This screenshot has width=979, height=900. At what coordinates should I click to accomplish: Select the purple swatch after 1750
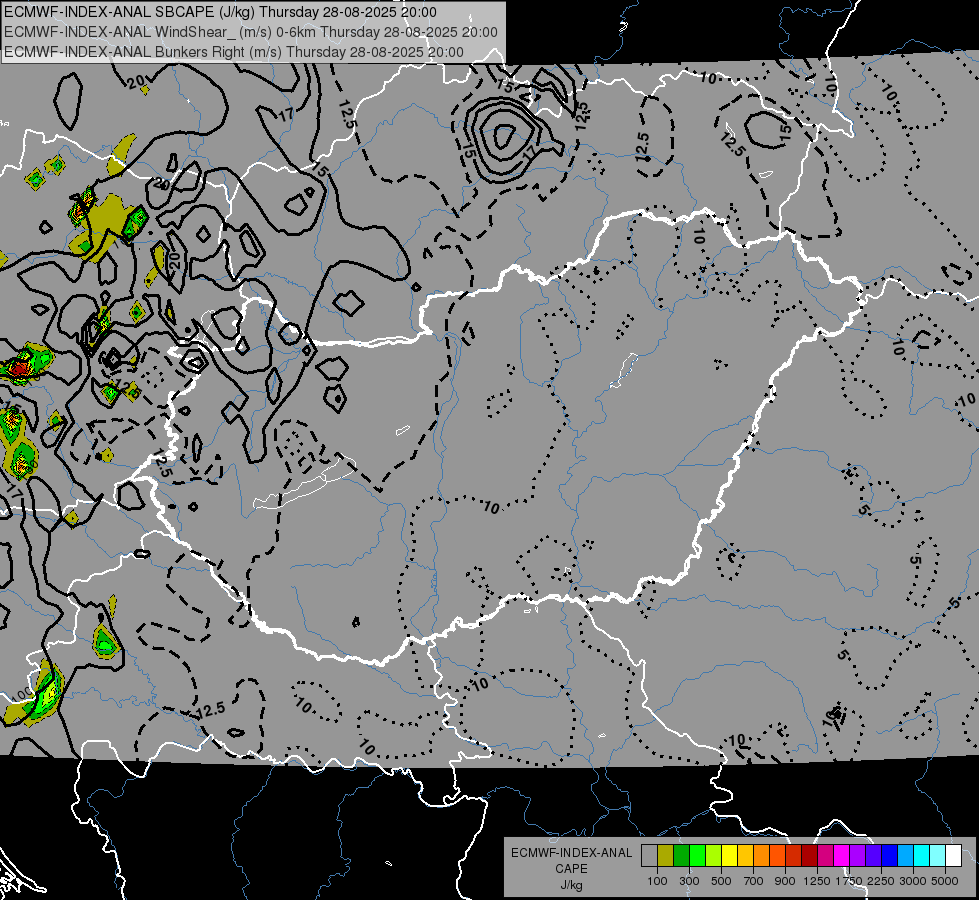point(857,855)
